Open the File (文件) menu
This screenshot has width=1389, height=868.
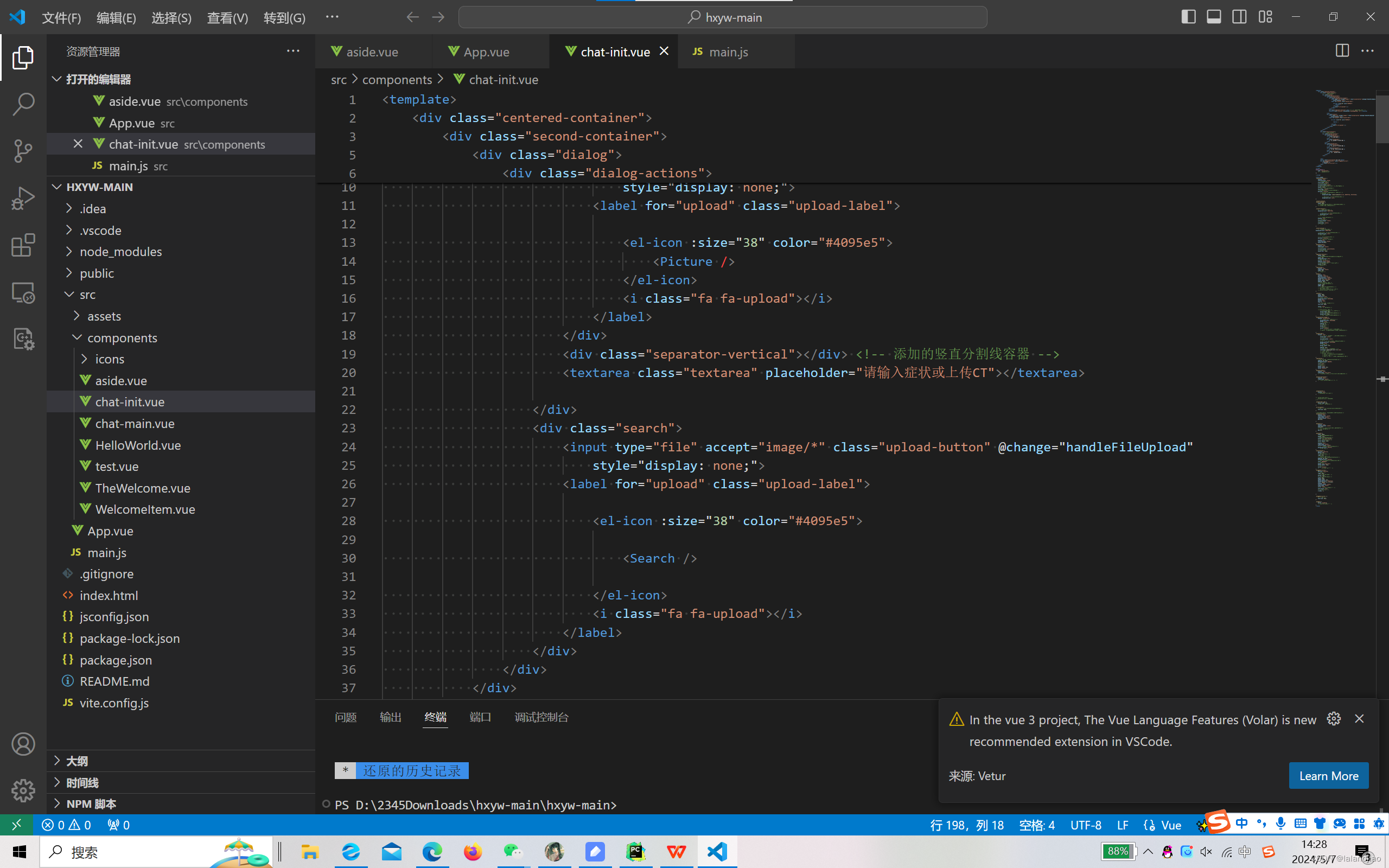click(x=61, y=18)
